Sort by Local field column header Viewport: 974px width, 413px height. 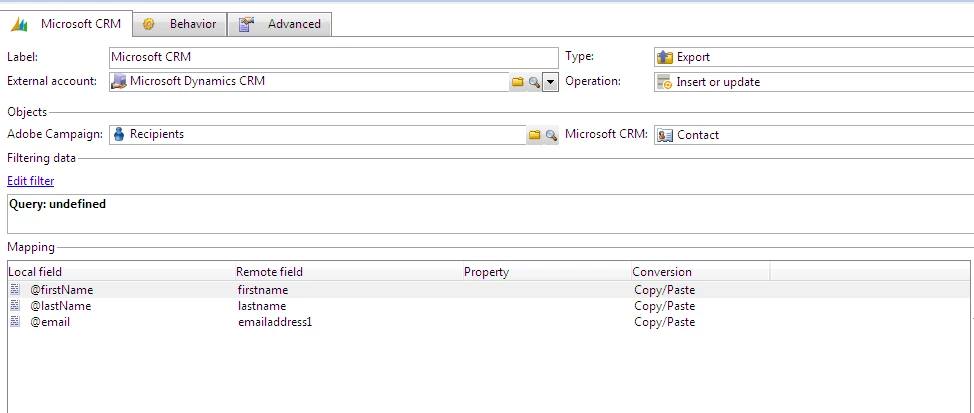point(121,272)
